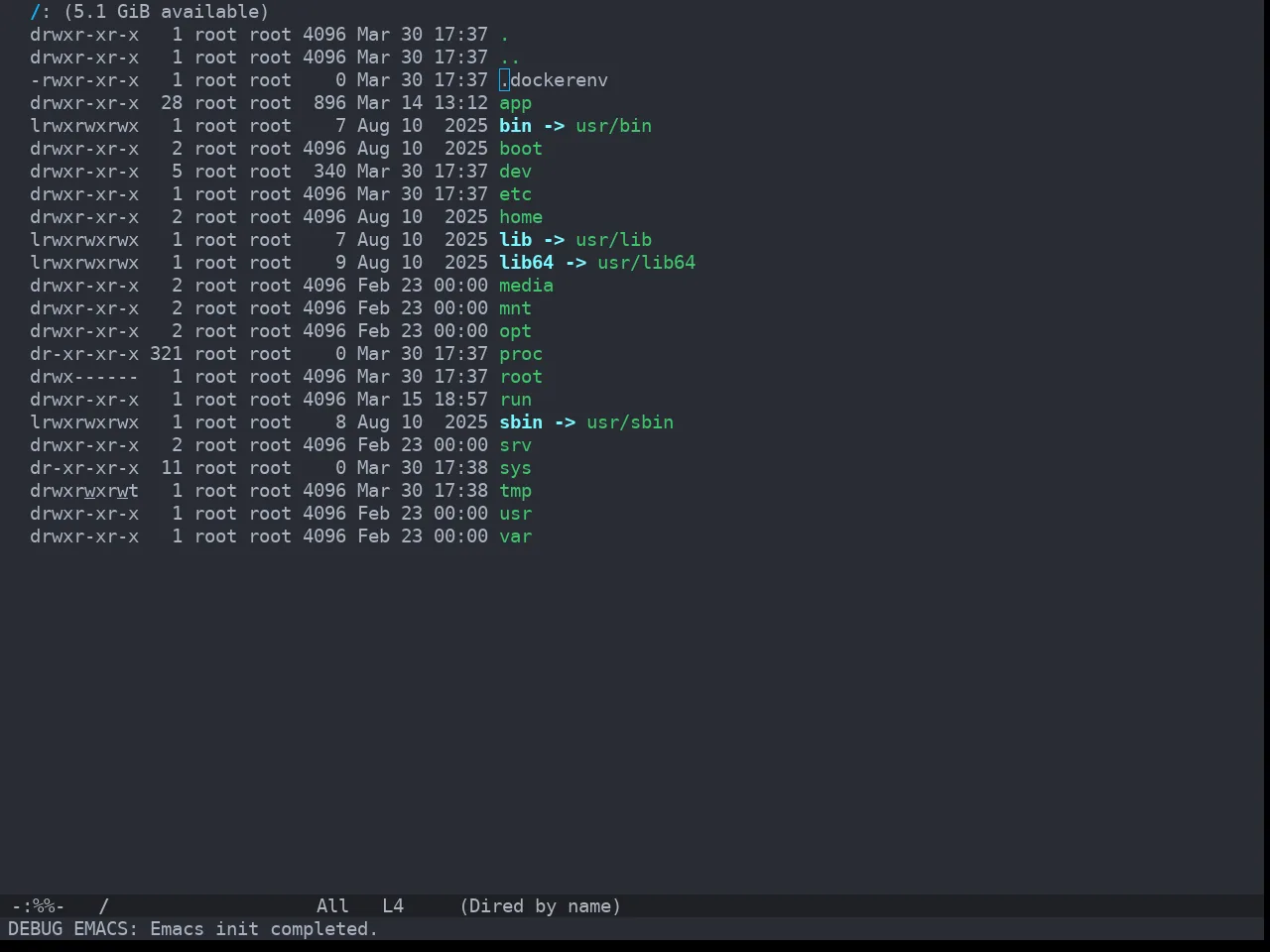Click link count 28 on app row
The width and height of the screenshot is (1270, 952).
172,103
